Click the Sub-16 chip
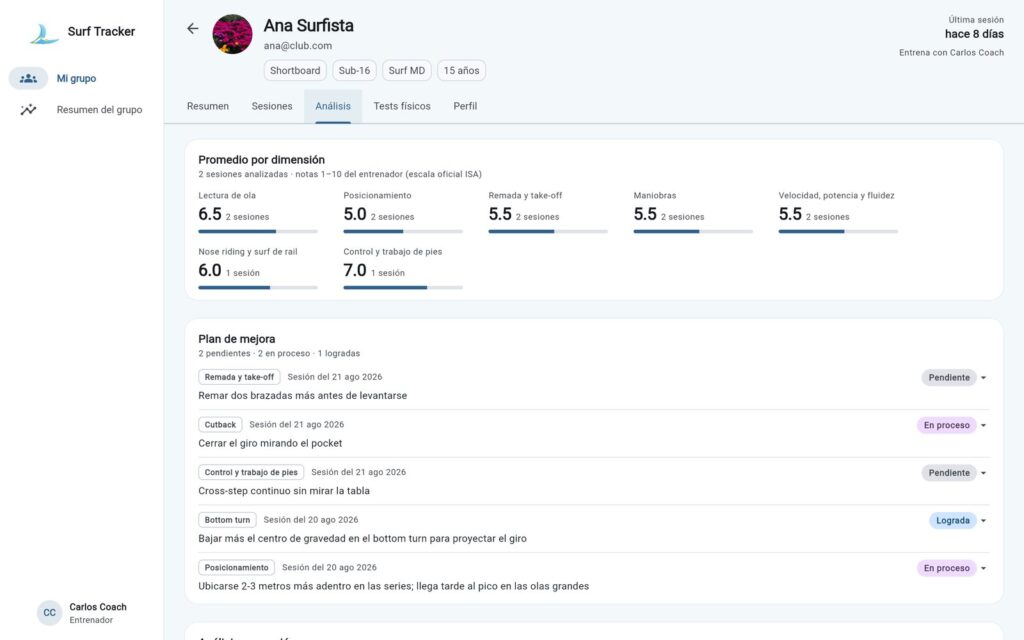Screen dimensions: 1024x640 [354, 71]
